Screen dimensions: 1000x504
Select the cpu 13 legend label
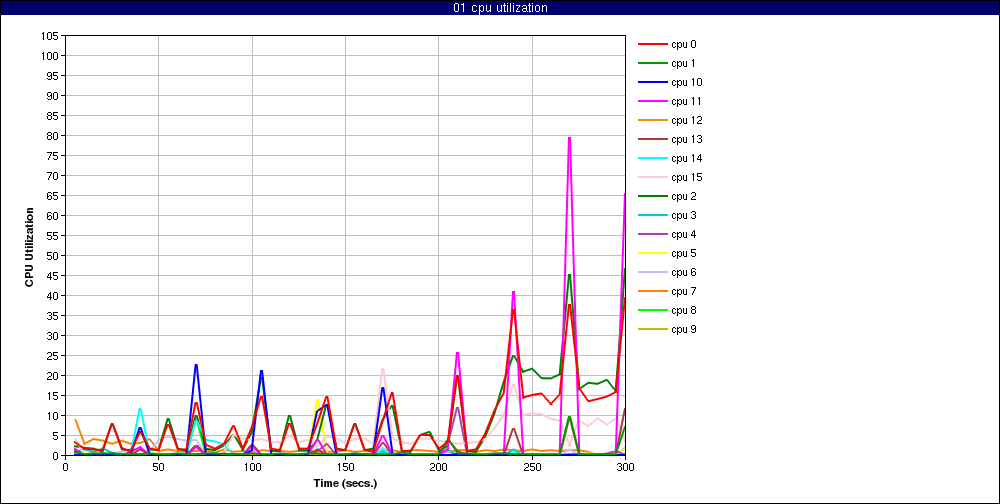pyautogui.click(x=686, y=140)
